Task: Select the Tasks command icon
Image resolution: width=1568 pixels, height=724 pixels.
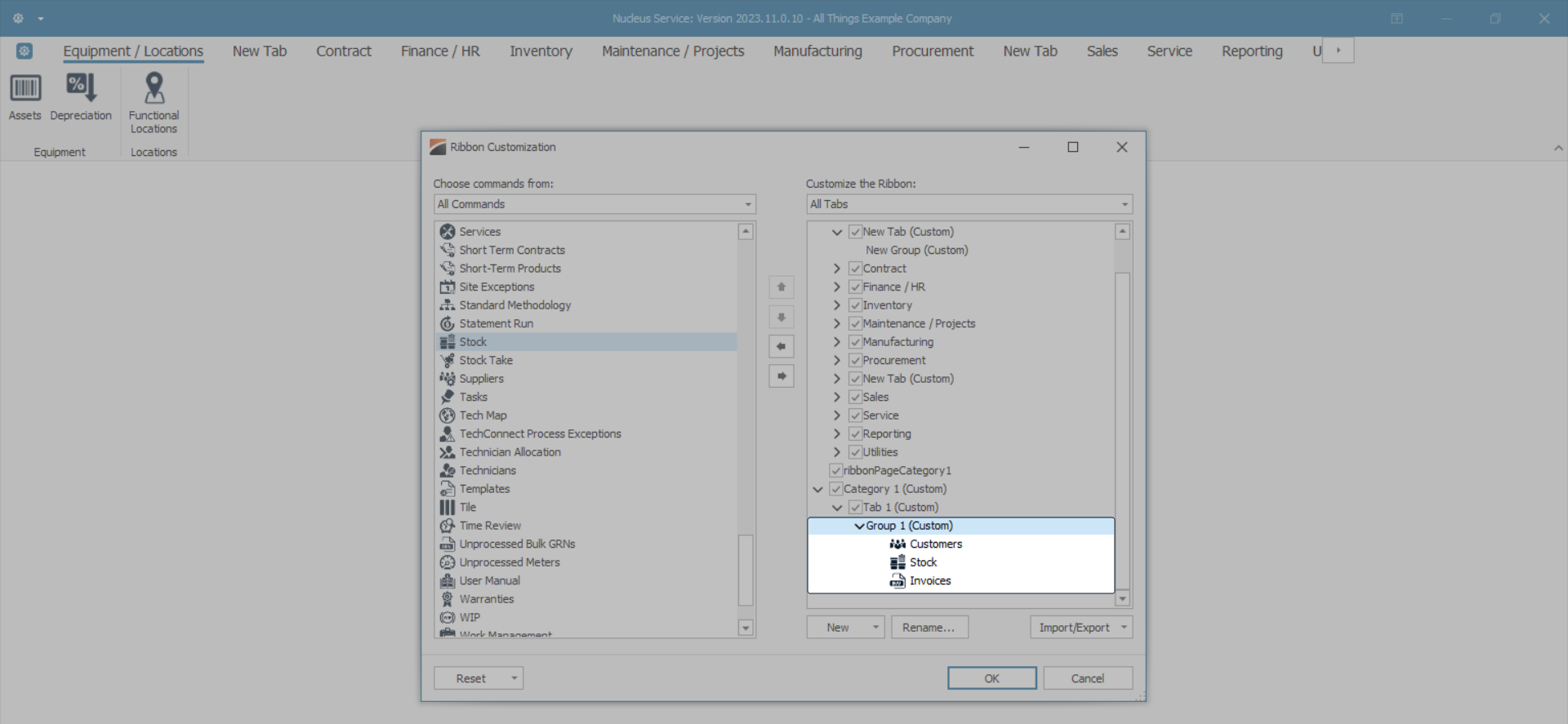Action: coord(448,397)
